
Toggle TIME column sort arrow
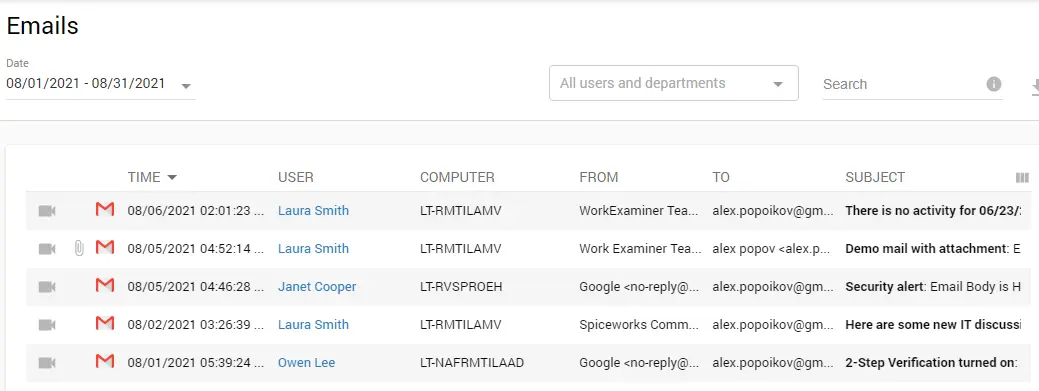click(172, 178)
